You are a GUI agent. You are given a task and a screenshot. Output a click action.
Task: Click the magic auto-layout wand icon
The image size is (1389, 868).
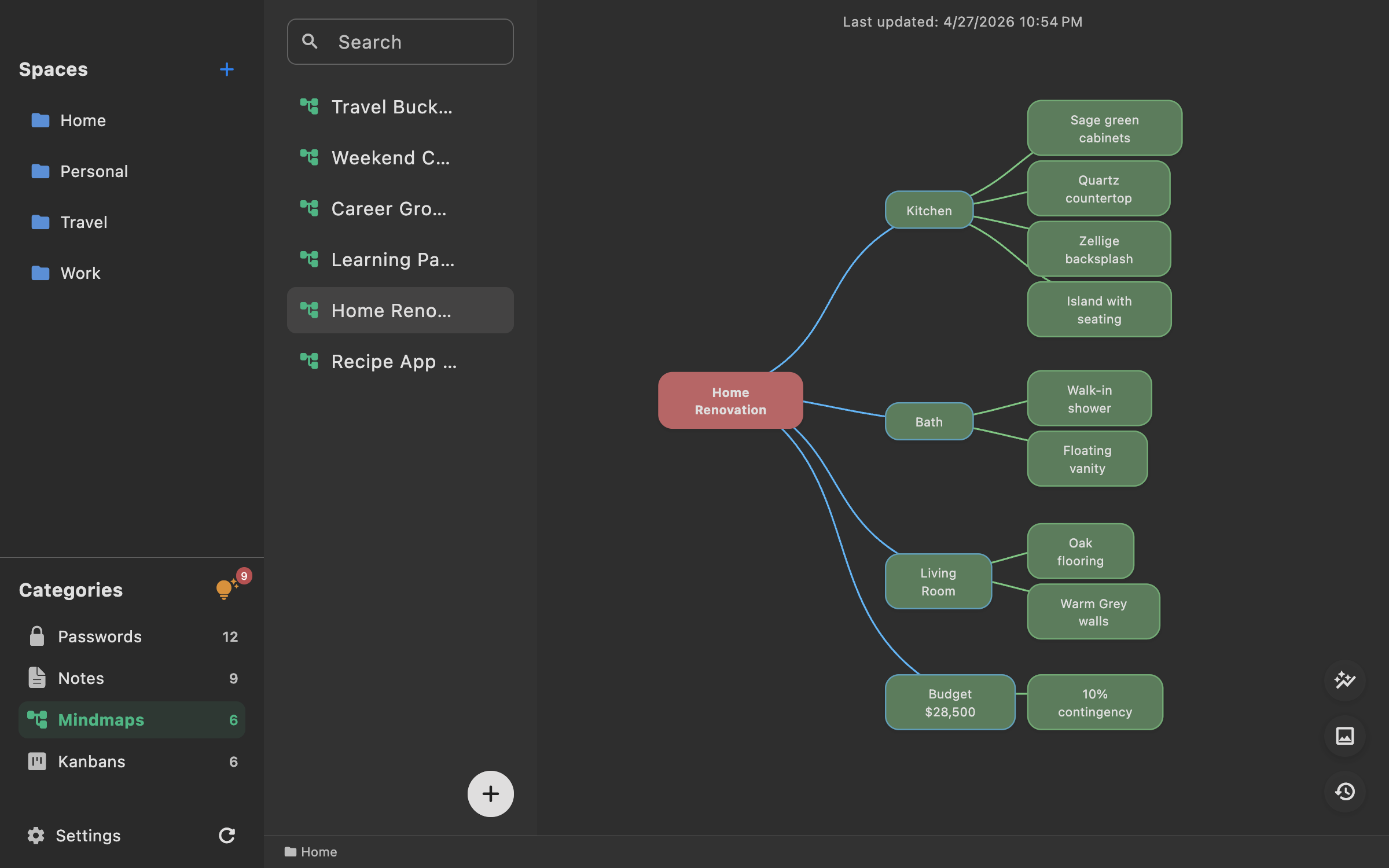tap(1344, 680)
